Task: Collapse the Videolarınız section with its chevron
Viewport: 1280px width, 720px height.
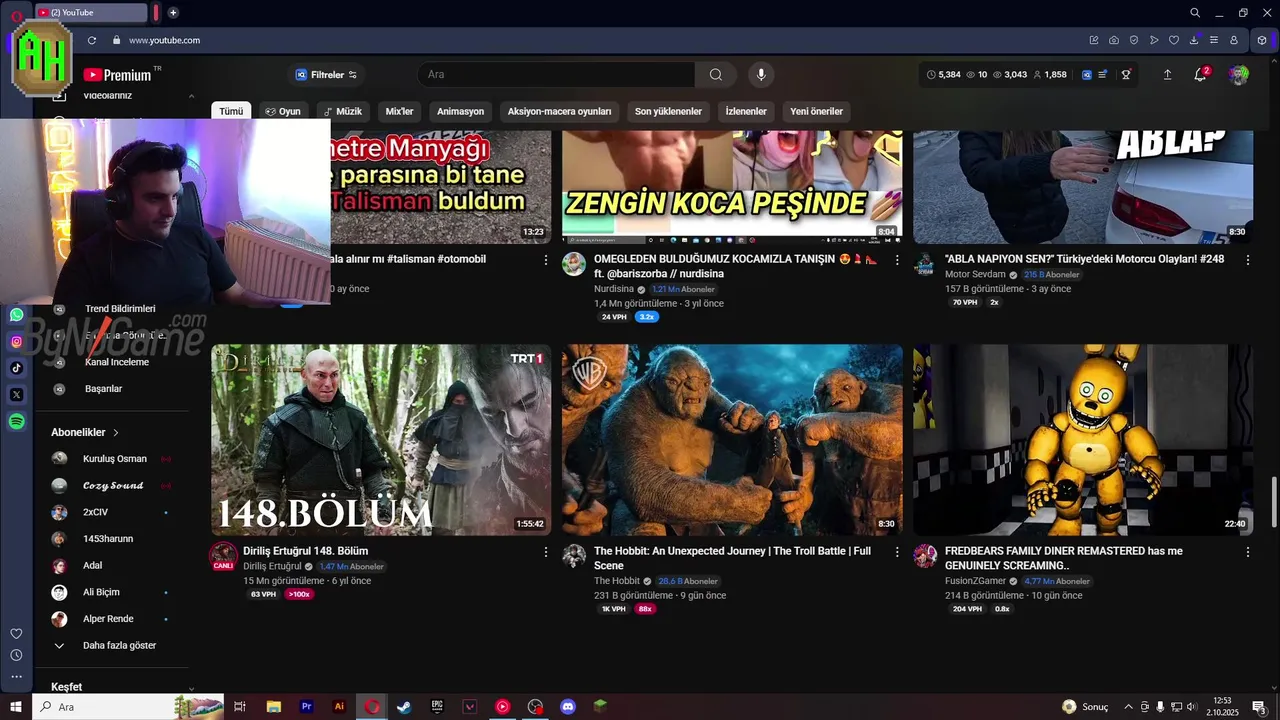Action: 191,96
